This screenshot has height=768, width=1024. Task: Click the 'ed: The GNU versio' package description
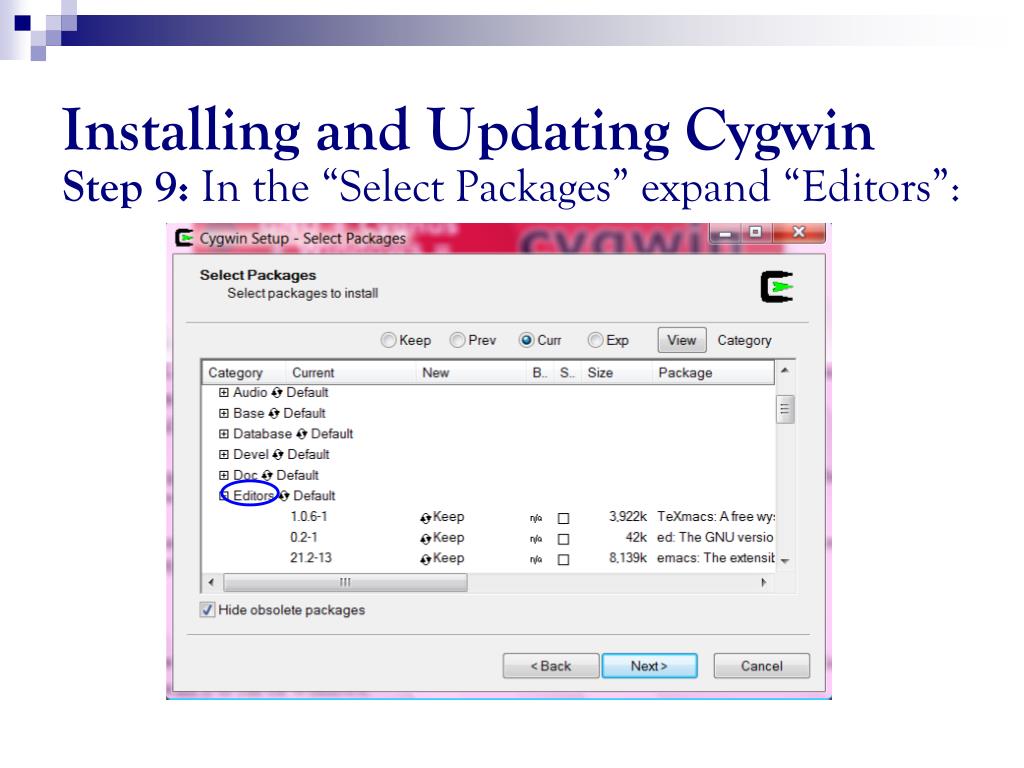pyautogui.click(x=715, y=537)
